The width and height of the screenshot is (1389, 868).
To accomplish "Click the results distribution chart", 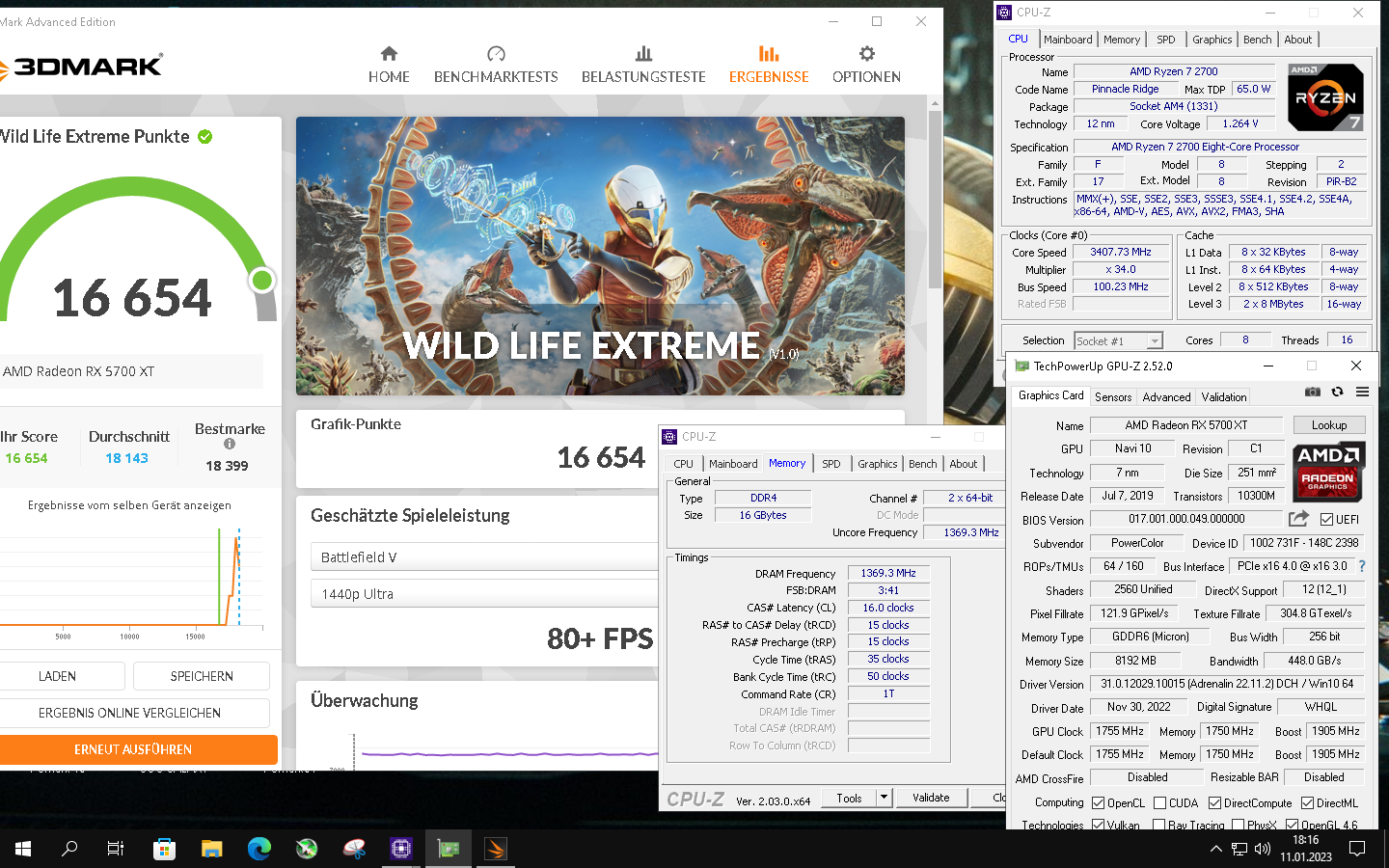I will (x=130, y=580).
